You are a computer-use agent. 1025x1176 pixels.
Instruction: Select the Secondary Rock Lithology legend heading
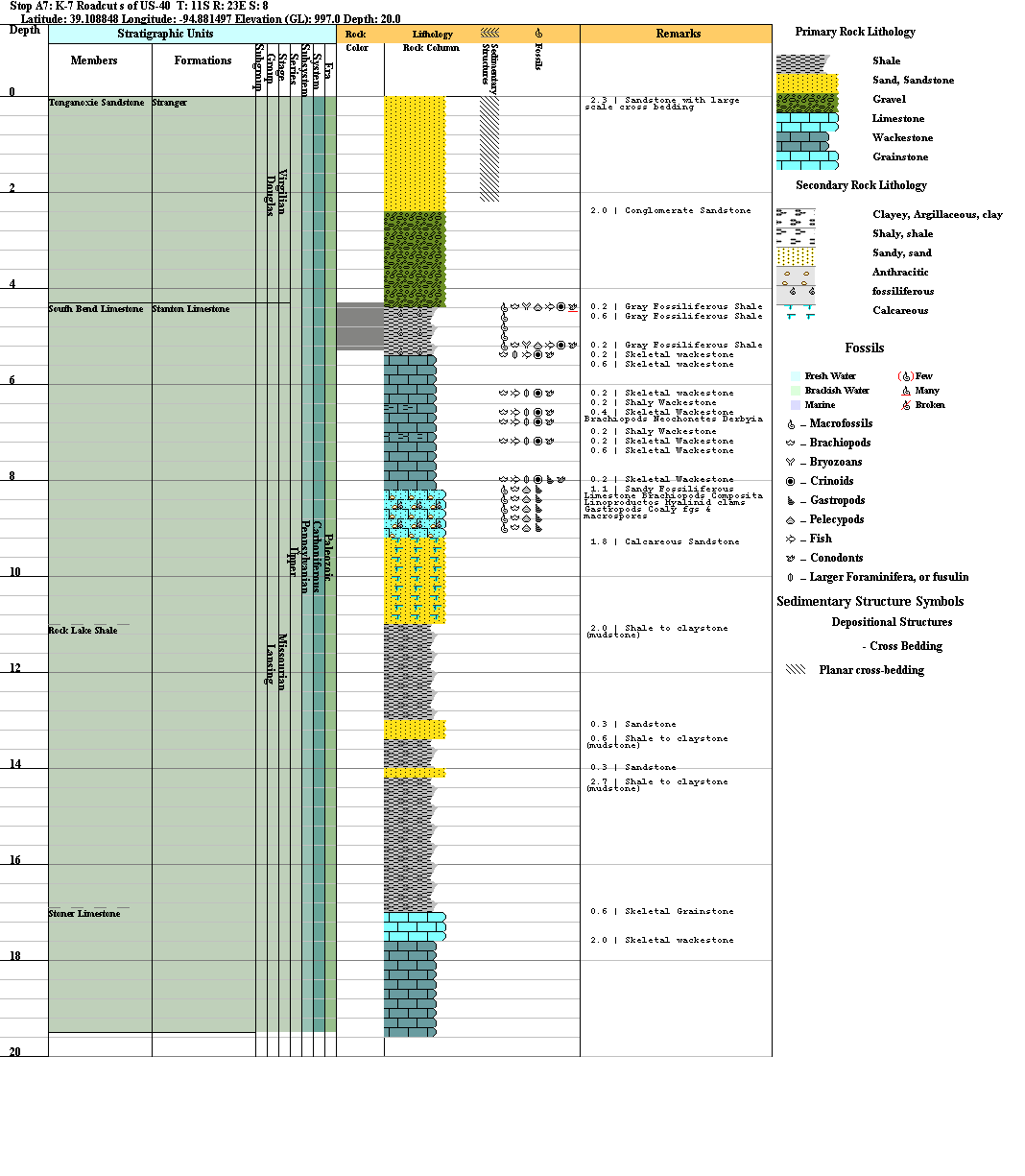(x=861, y=185)
